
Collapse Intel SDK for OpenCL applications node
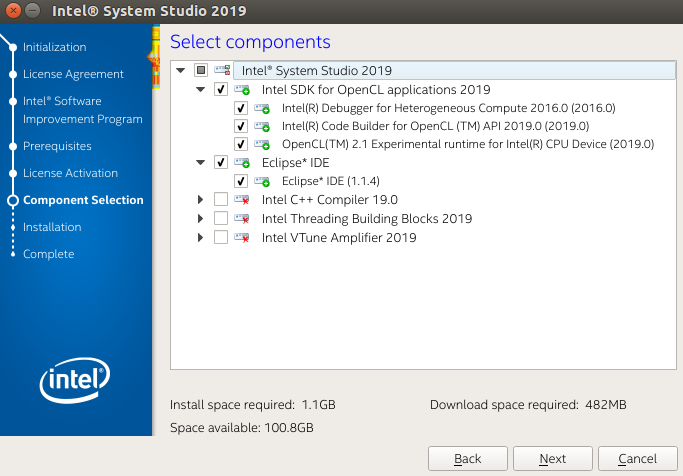[x=200, y=90]
